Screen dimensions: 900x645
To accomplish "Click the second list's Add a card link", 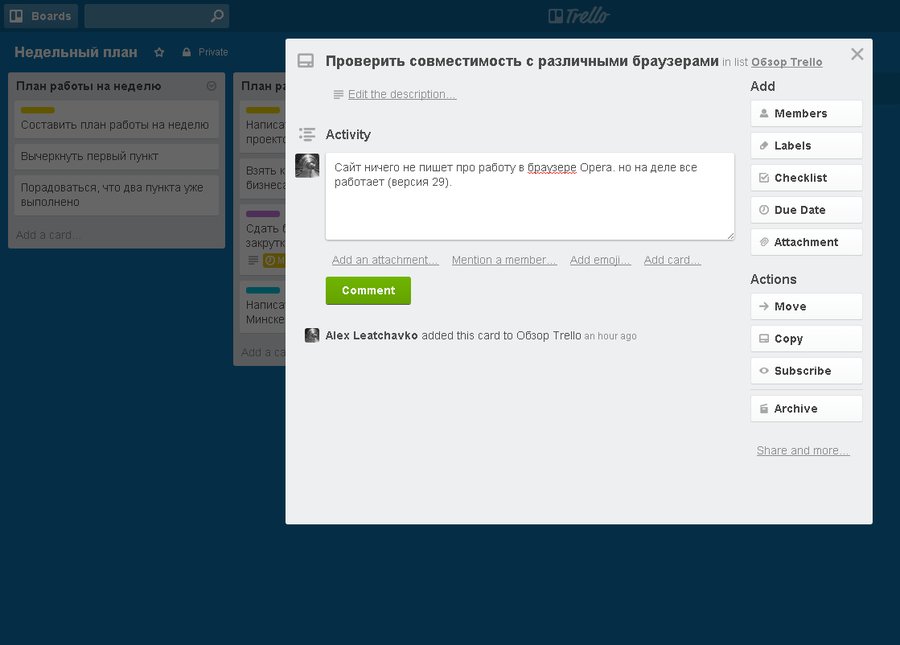I will (x=263, y=352).
